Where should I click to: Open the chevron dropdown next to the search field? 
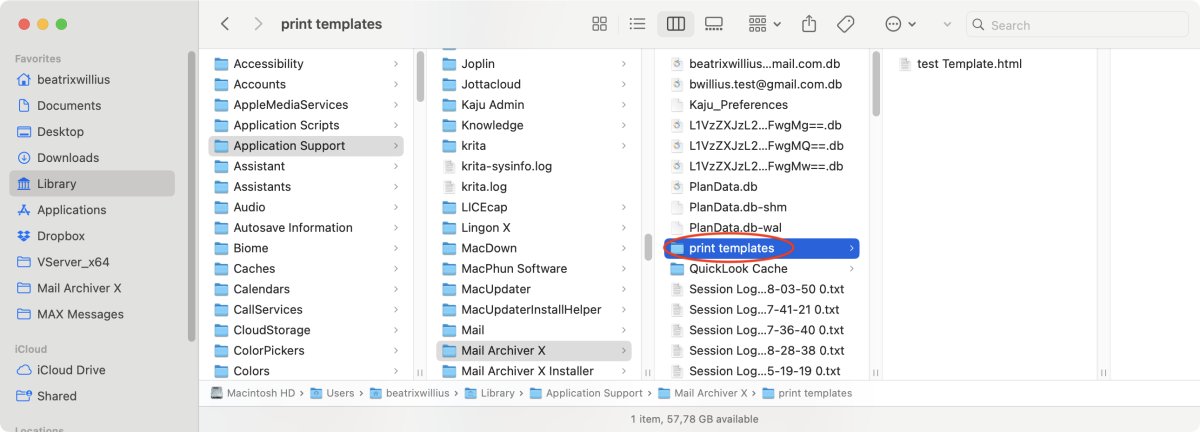pos(947,24)
